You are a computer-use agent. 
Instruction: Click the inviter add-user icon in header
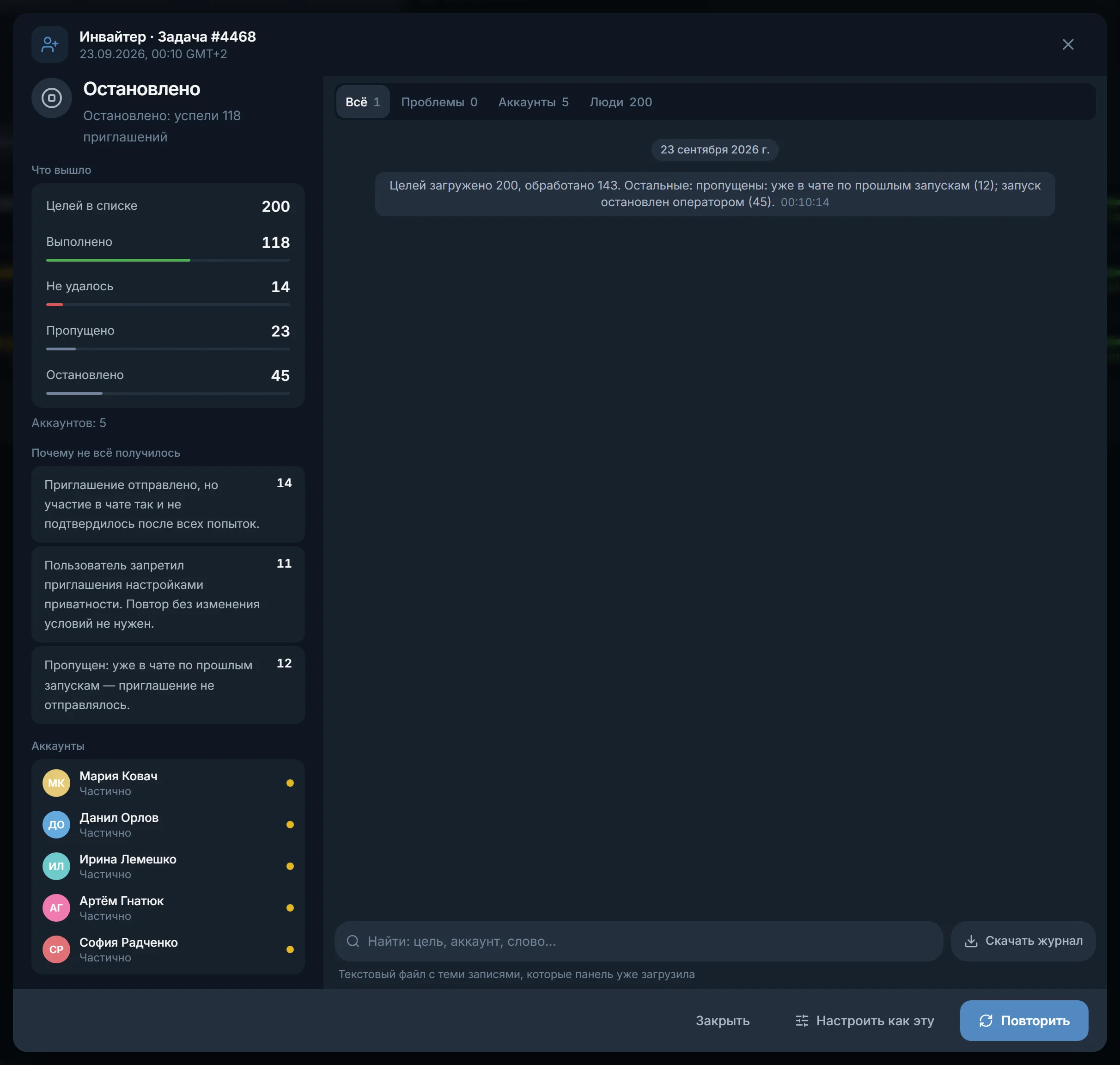[x=50, y=44]
